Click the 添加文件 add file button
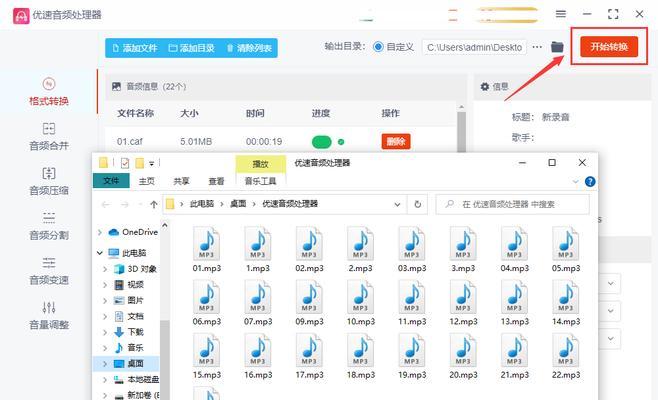 pos(135,48)
